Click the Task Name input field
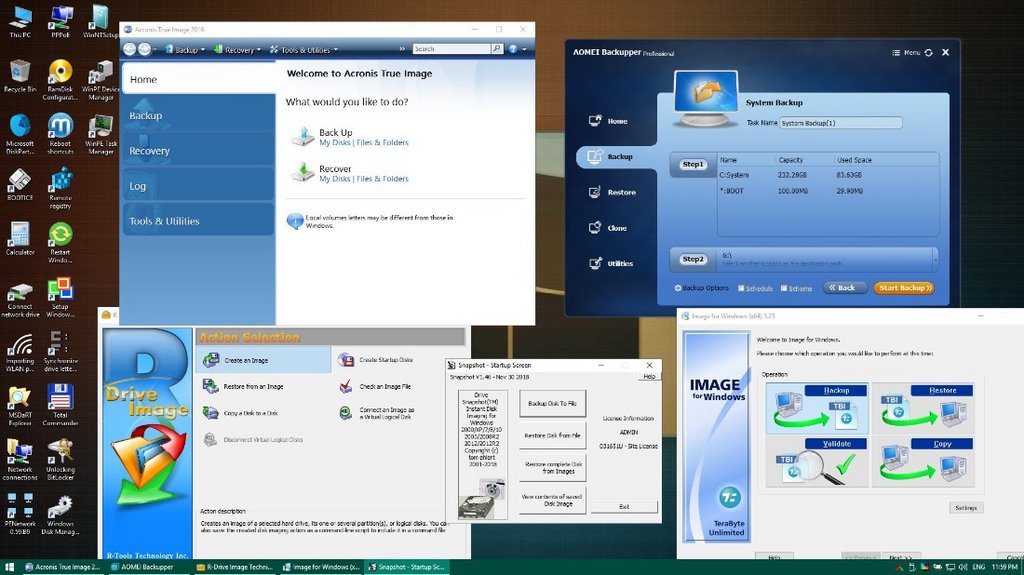 [840, 123]
